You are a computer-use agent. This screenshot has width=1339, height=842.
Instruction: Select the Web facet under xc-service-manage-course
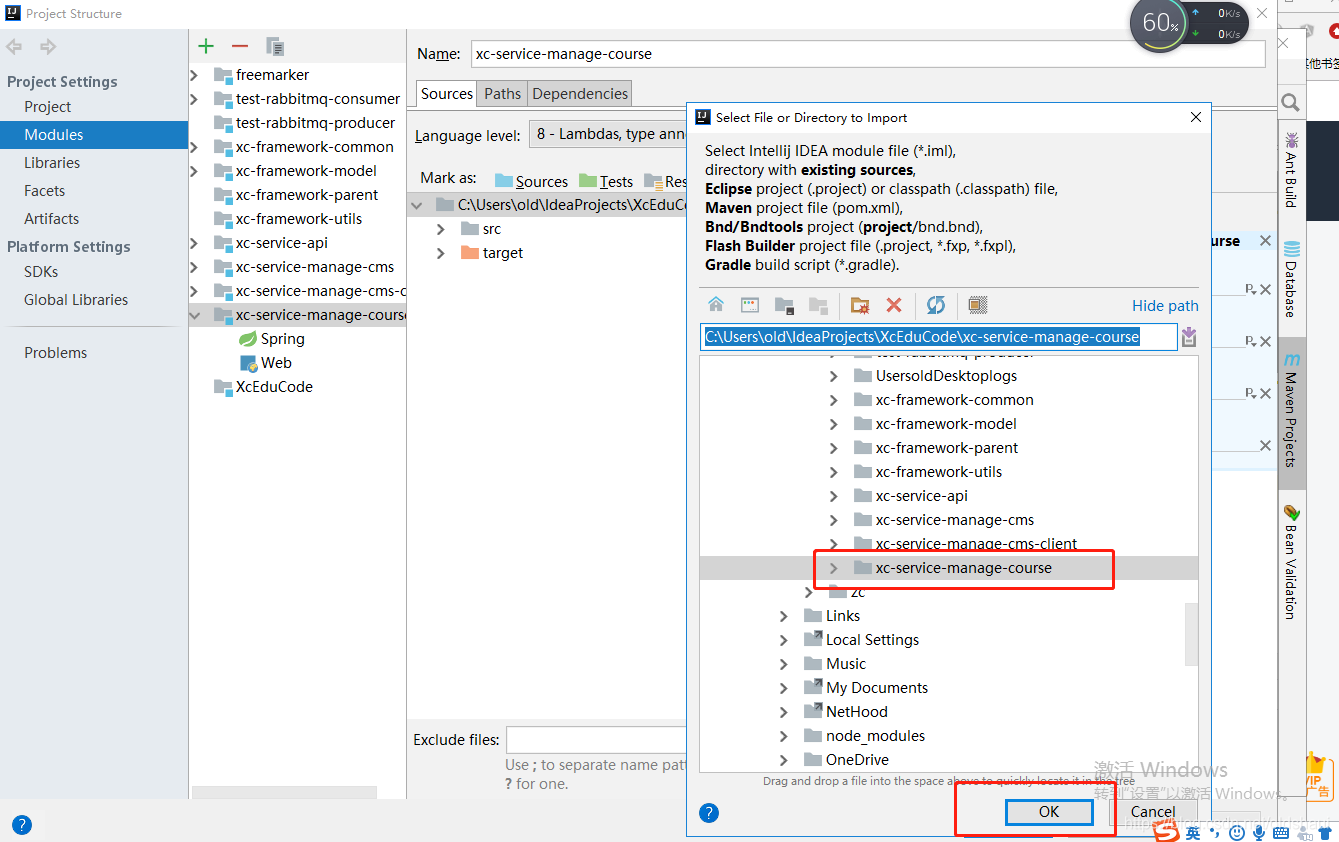(266, 363)
